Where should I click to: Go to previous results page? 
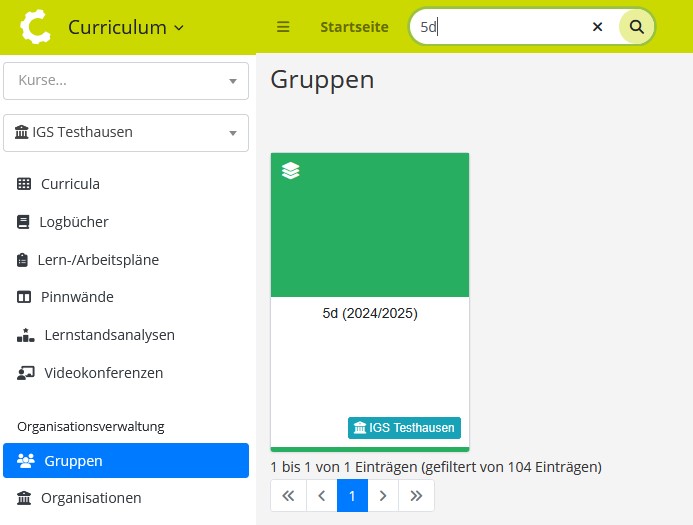click(322, 496)
